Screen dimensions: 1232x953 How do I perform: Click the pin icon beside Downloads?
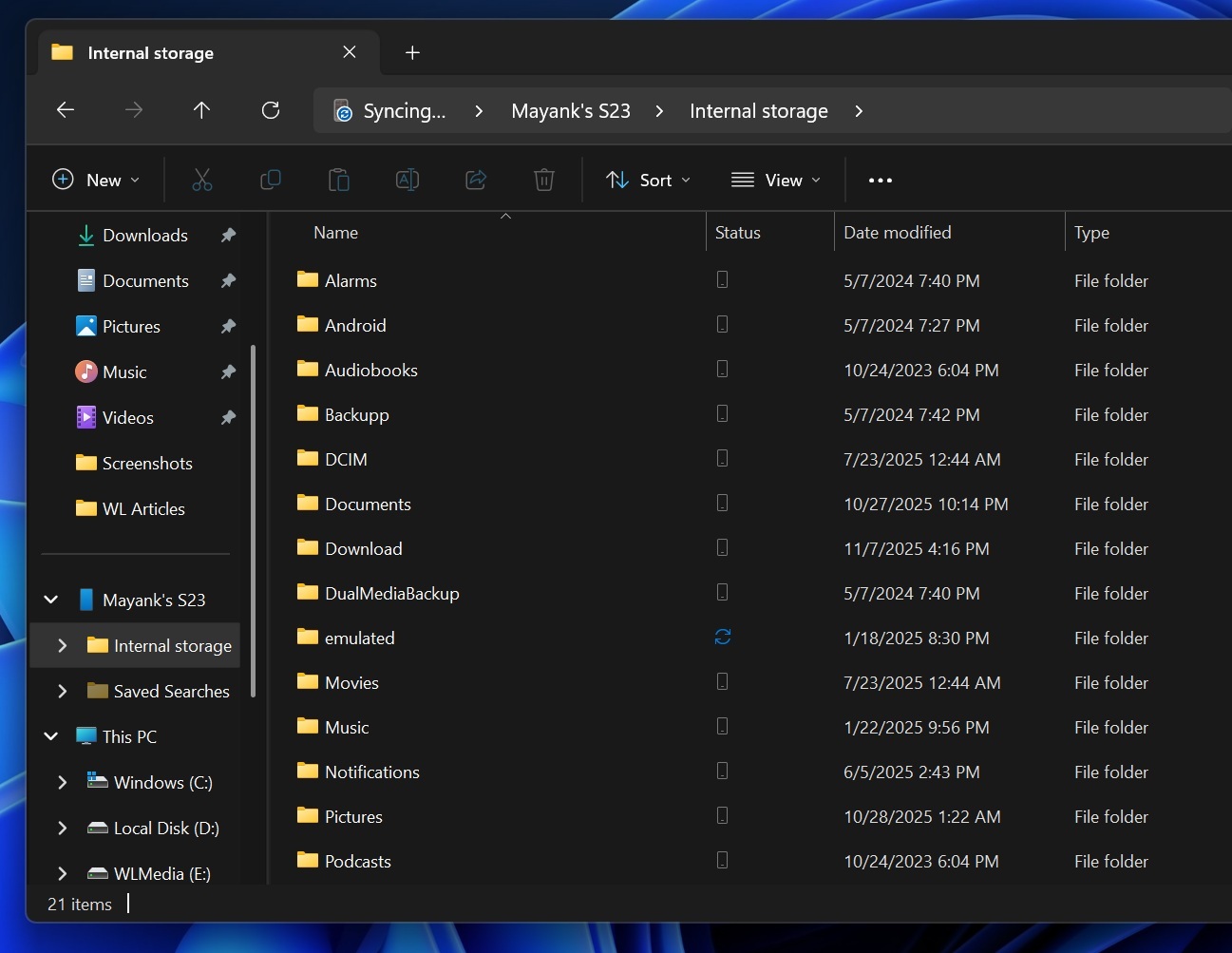click(228, 235)
